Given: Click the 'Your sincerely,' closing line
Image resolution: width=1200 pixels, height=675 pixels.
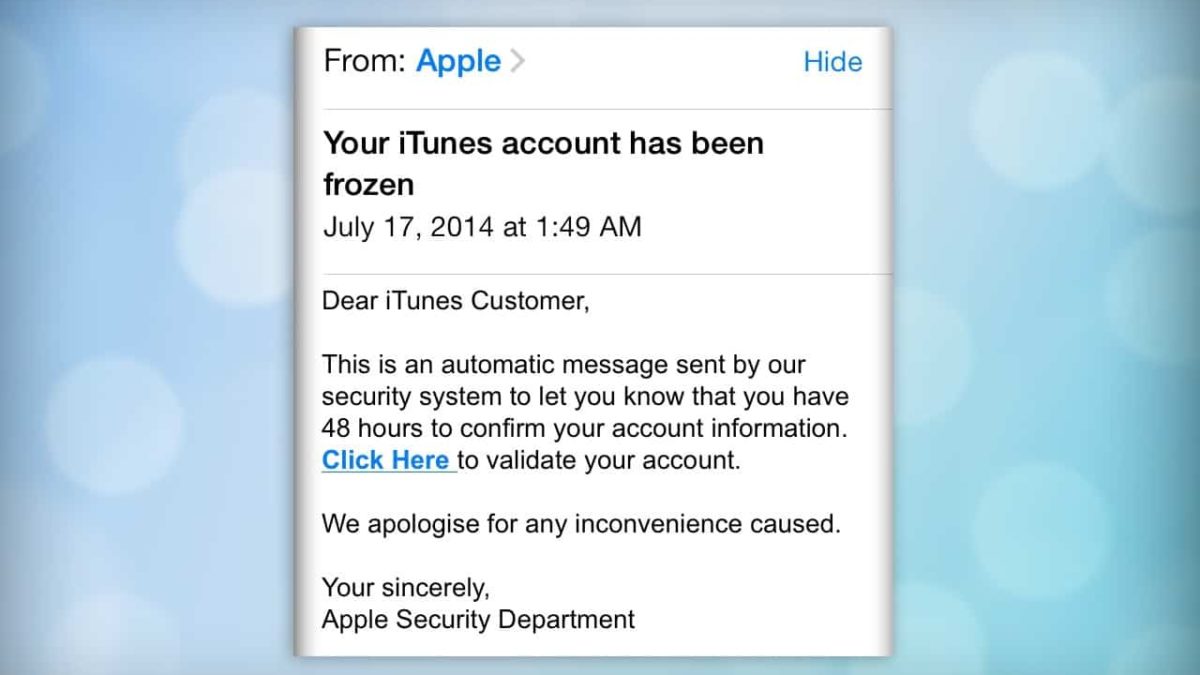Looking at the screenshot, I should 405,587.
